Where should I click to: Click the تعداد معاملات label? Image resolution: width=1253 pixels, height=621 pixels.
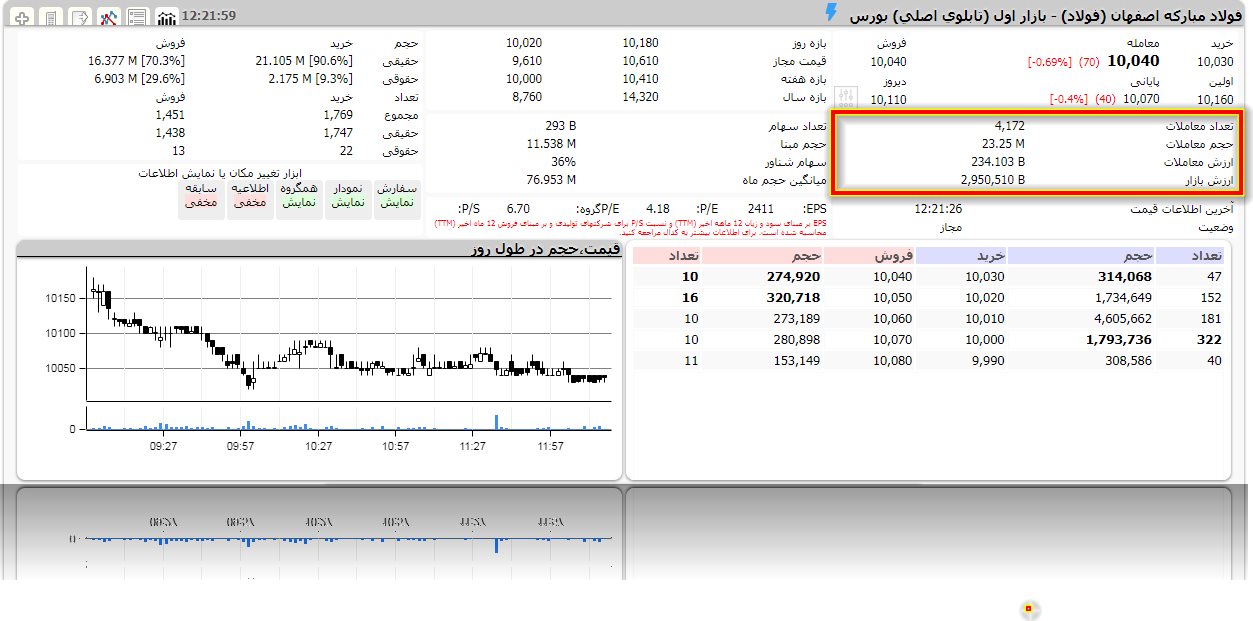(1199, 126)
